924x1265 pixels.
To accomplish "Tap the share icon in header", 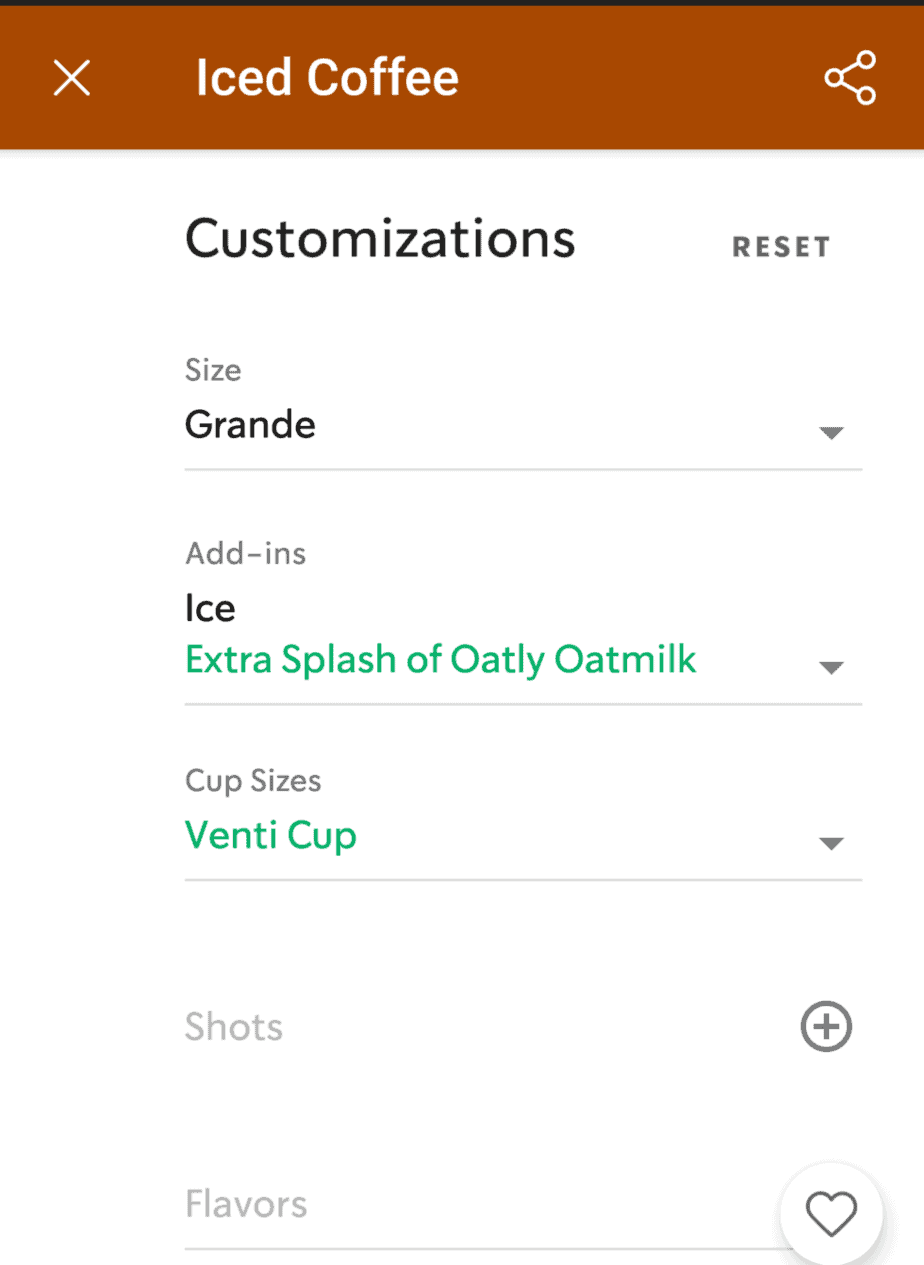I will tap(850, 78).
